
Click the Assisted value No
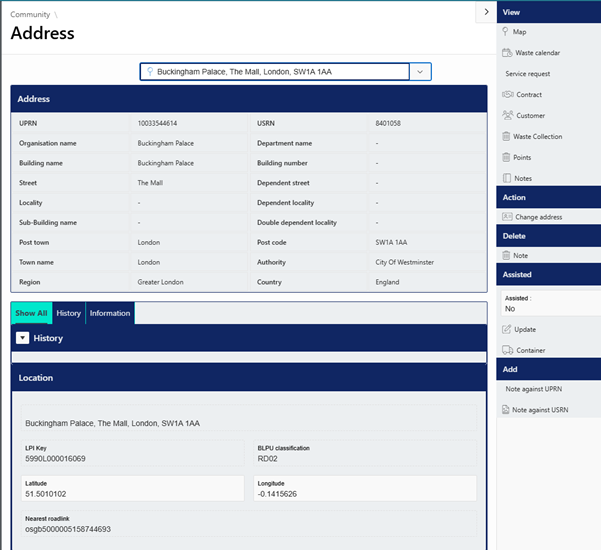click(x=510, y=309)
